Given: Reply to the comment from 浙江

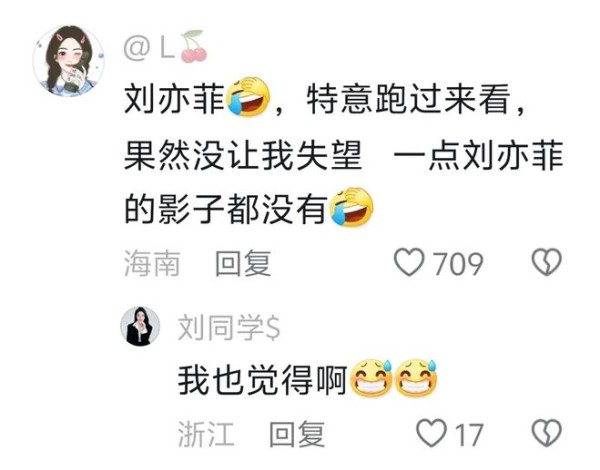Looking at the screenshot, I should (x=297, y=434).
